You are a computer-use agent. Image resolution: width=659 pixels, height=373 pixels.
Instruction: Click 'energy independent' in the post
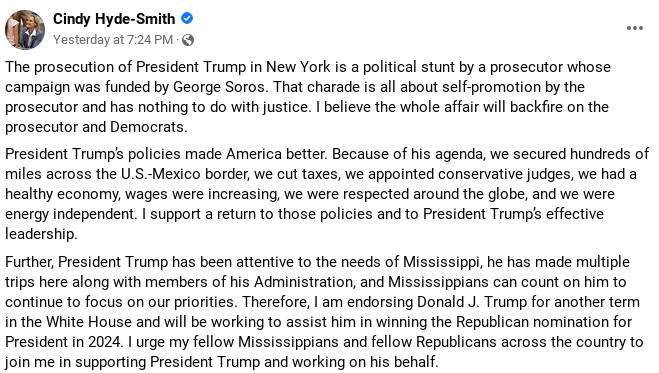tap(71, 214)
